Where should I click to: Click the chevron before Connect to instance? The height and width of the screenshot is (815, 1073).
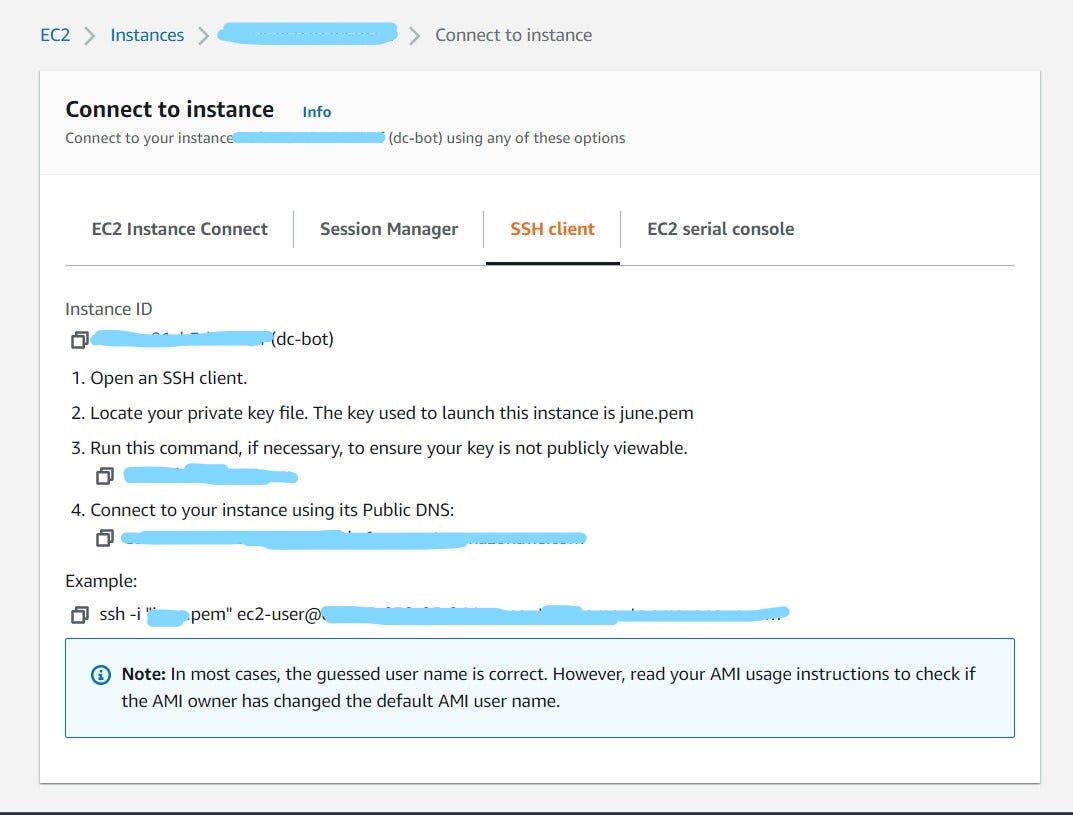pos(413,34)
